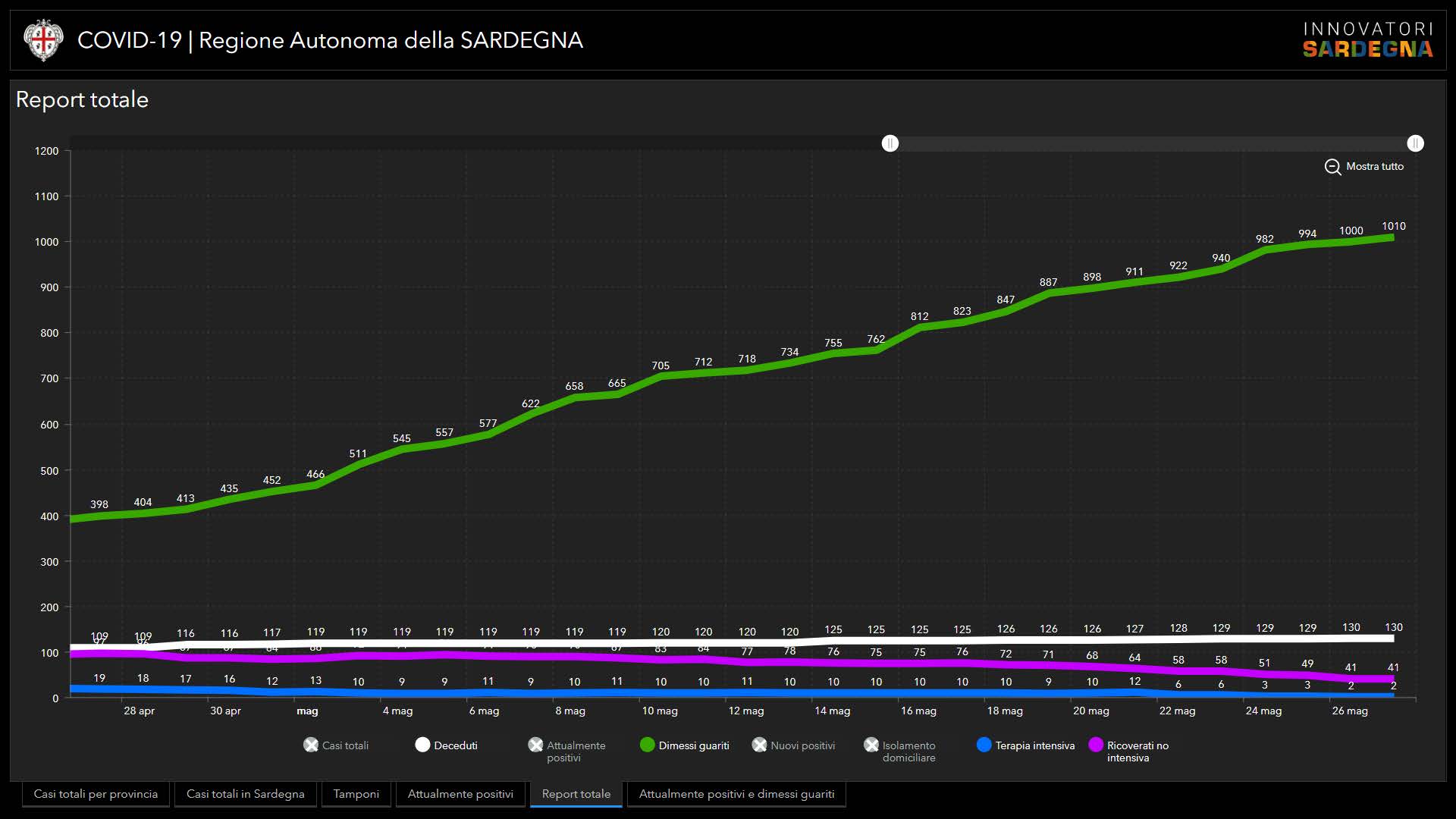
Task: Click the Sardegna region crest logo
Action: (42, 40)
